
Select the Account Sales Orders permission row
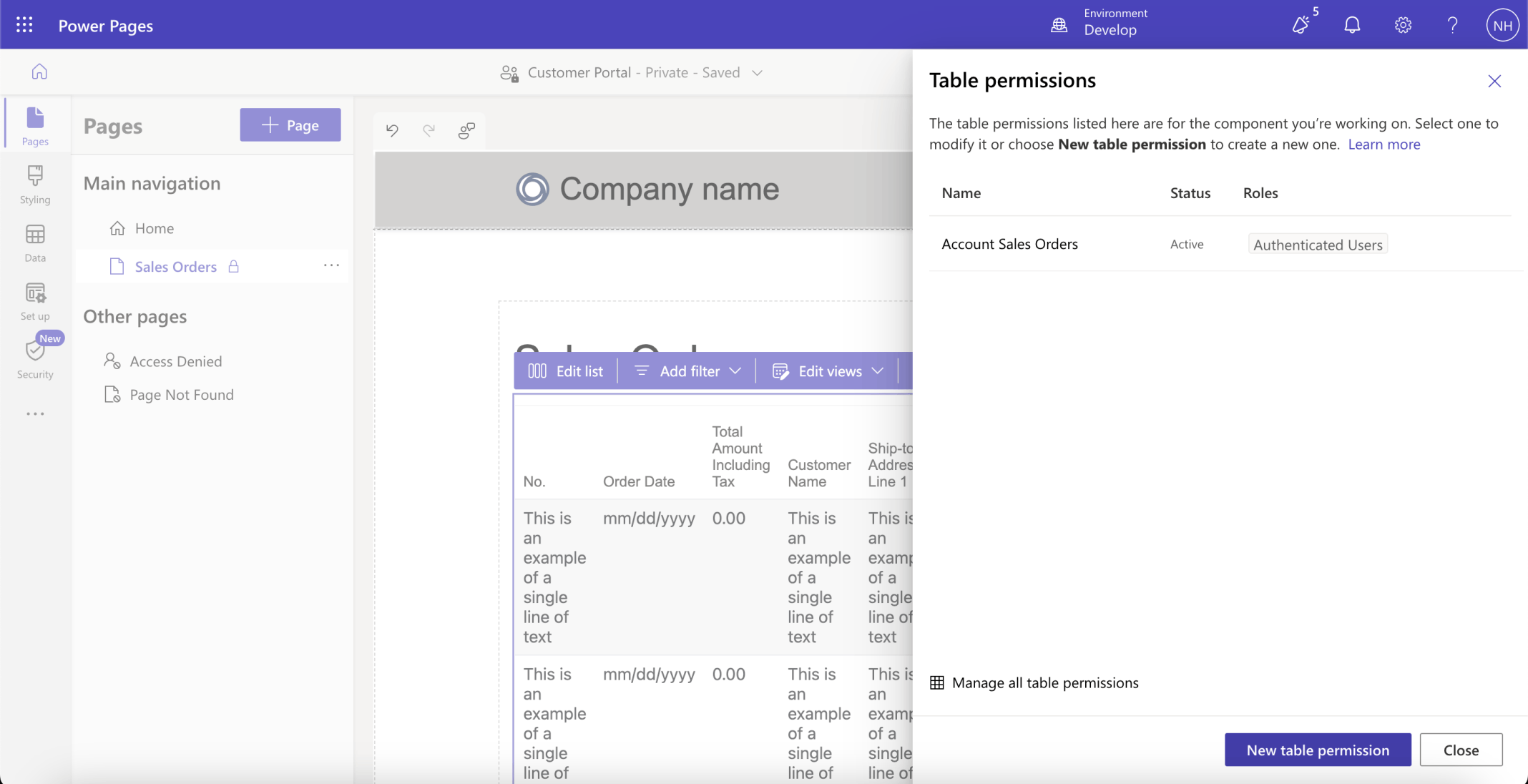pos(1009,244)
